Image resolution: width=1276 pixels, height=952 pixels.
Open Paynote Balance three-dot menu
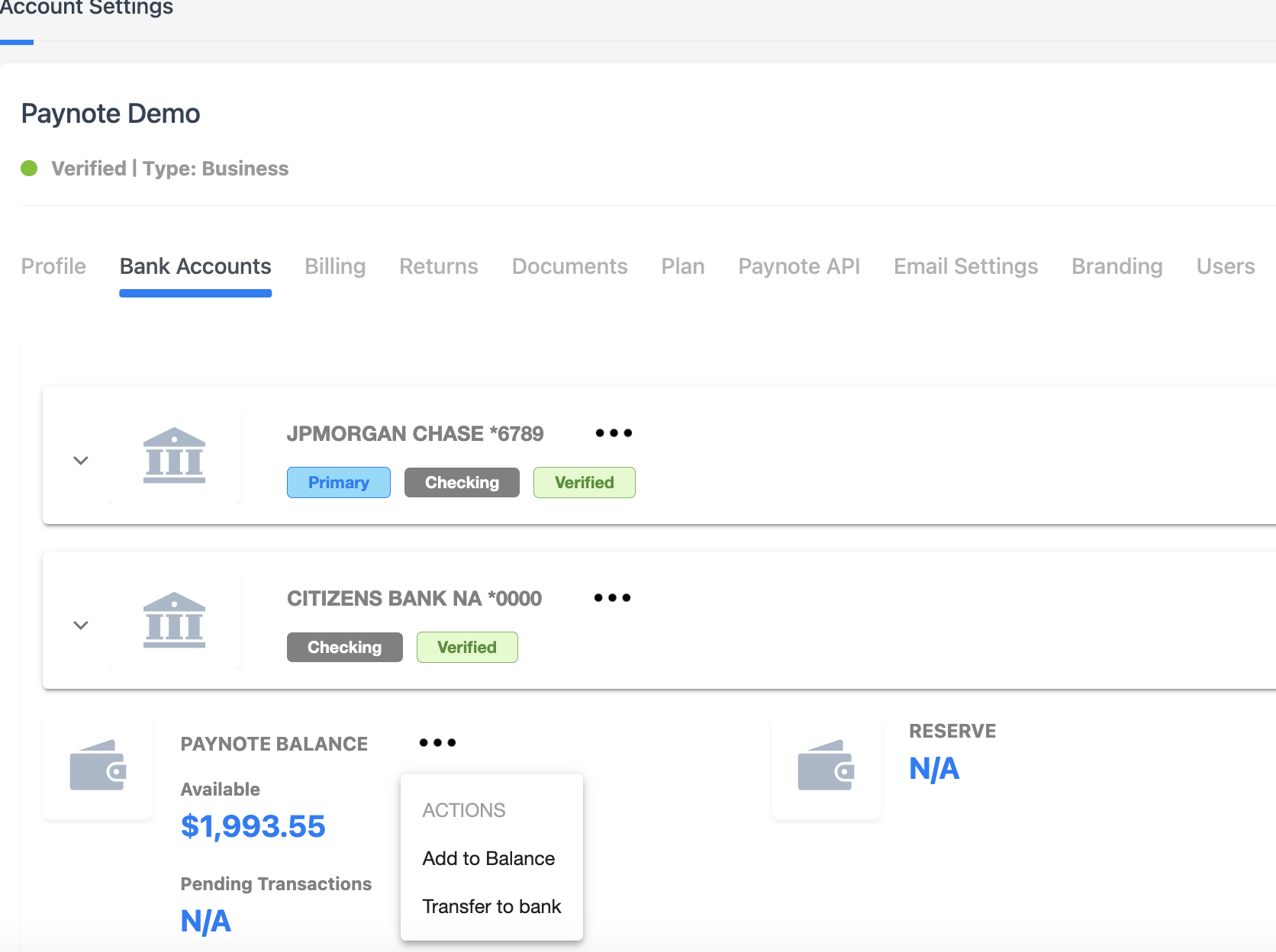click(437, 742)
